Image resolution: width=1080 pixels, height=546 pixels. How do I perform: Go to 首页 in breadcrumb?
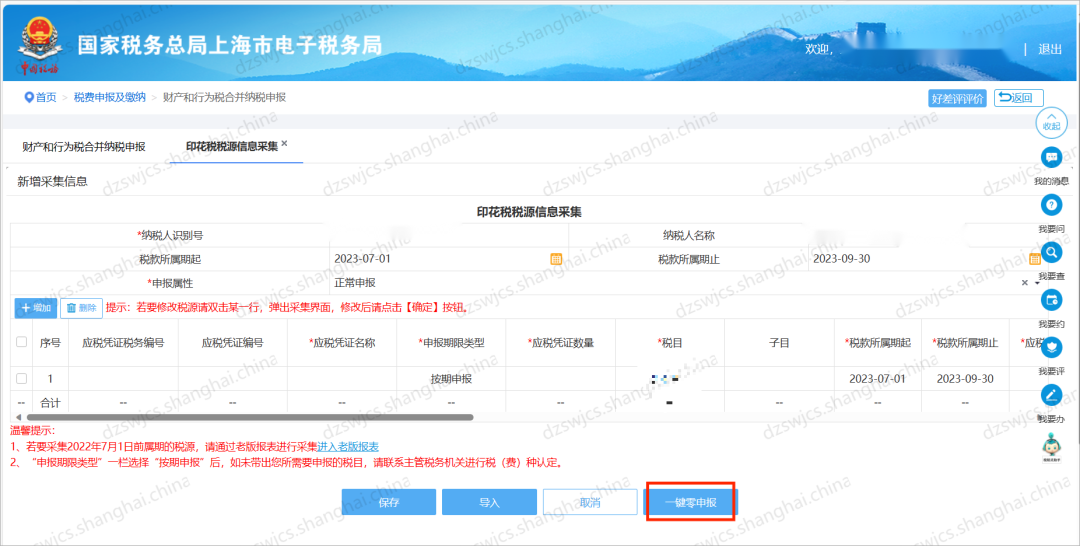(x=46, y=98)
